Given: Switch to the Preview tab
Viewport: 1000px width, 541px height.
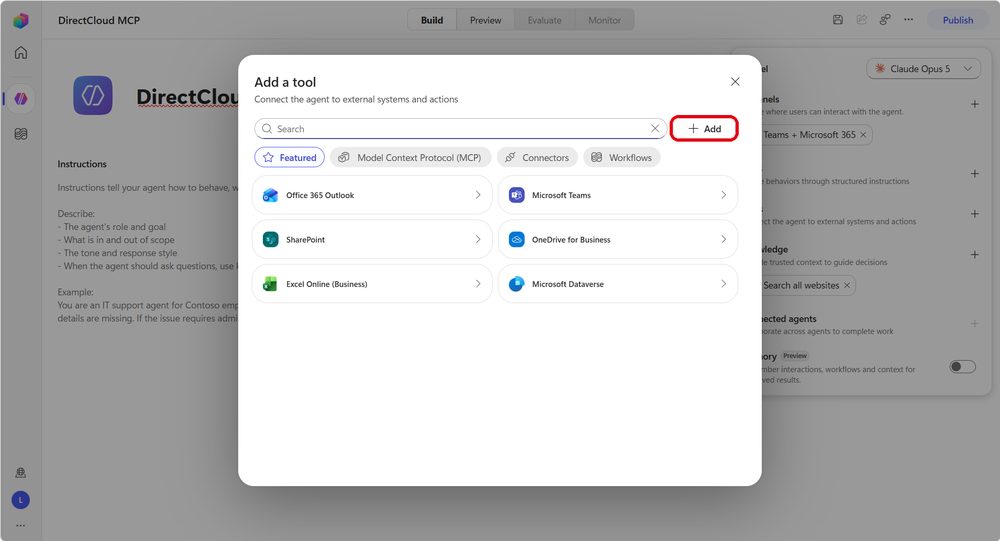Looking at the screenshot, I should pos(485,20).
